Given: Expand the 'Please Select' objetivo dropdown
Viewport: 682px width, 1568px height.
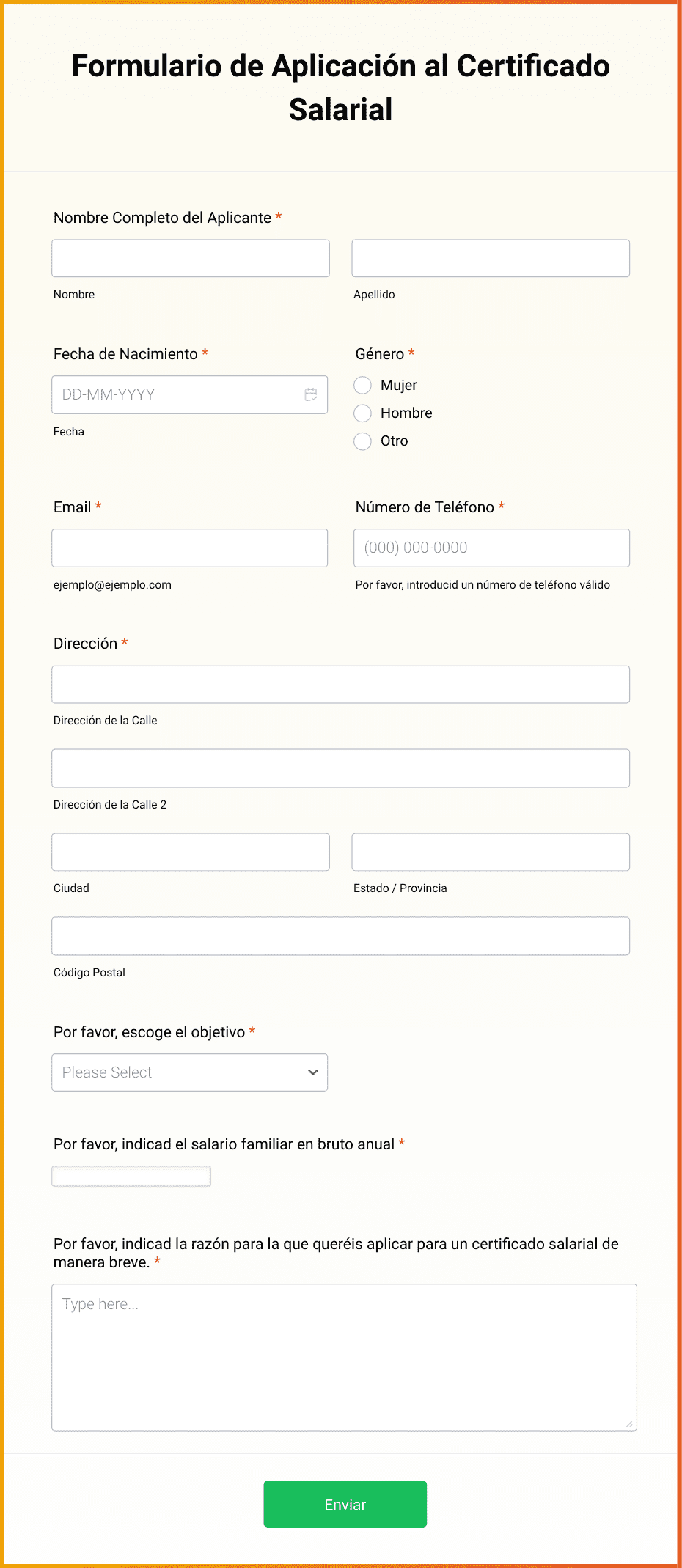Looking at the screenshot, I should tap(190, 1072).
